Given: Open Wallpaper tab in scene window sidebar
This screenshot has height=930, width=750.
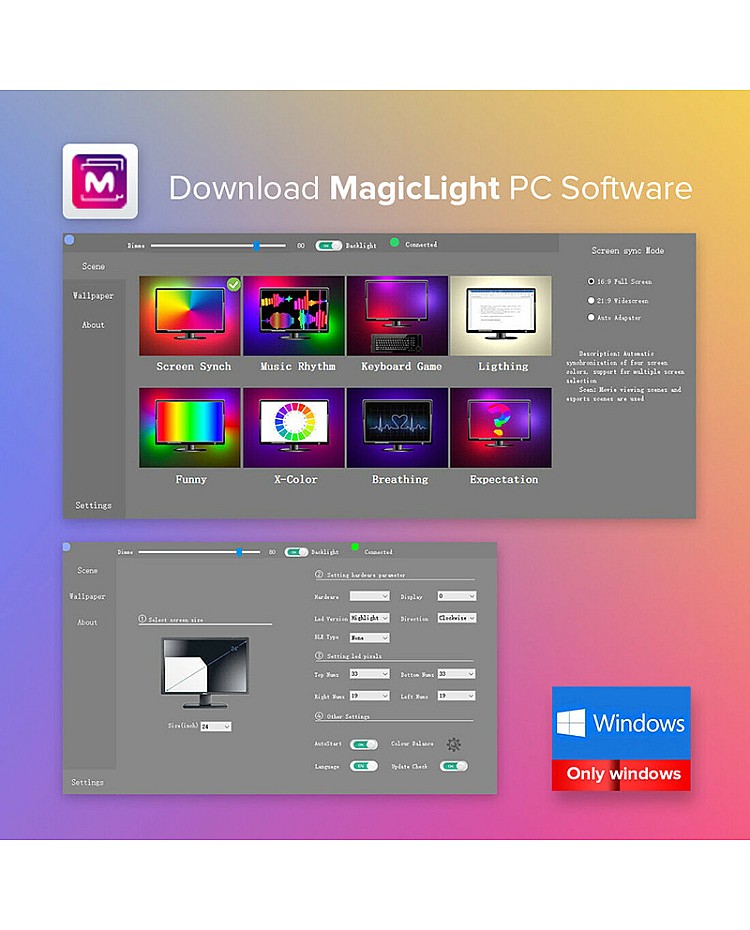Looking at the screenshot, I should coord(93,296).
